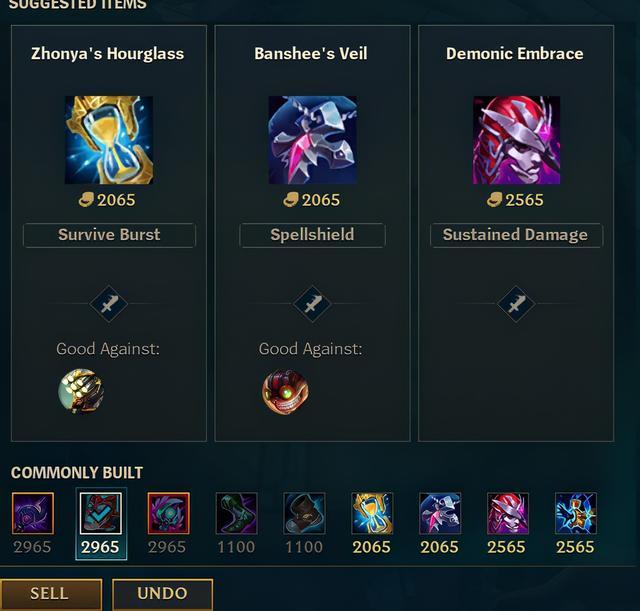Pick the second 1100 boots item

click(304, 513)
